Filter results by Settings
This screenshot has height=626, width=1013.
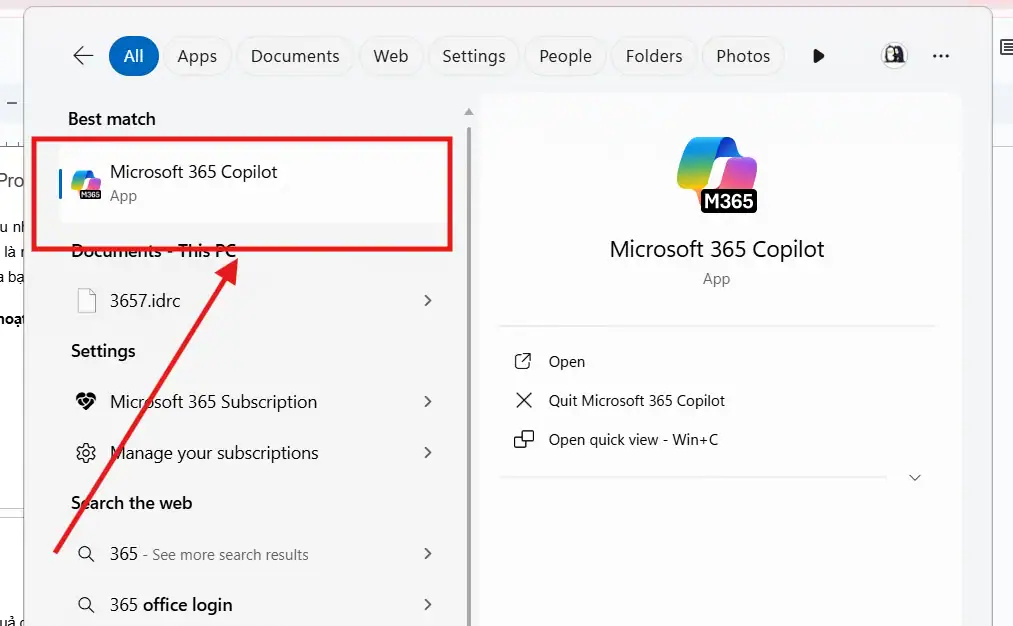click(x=473, y=56)
